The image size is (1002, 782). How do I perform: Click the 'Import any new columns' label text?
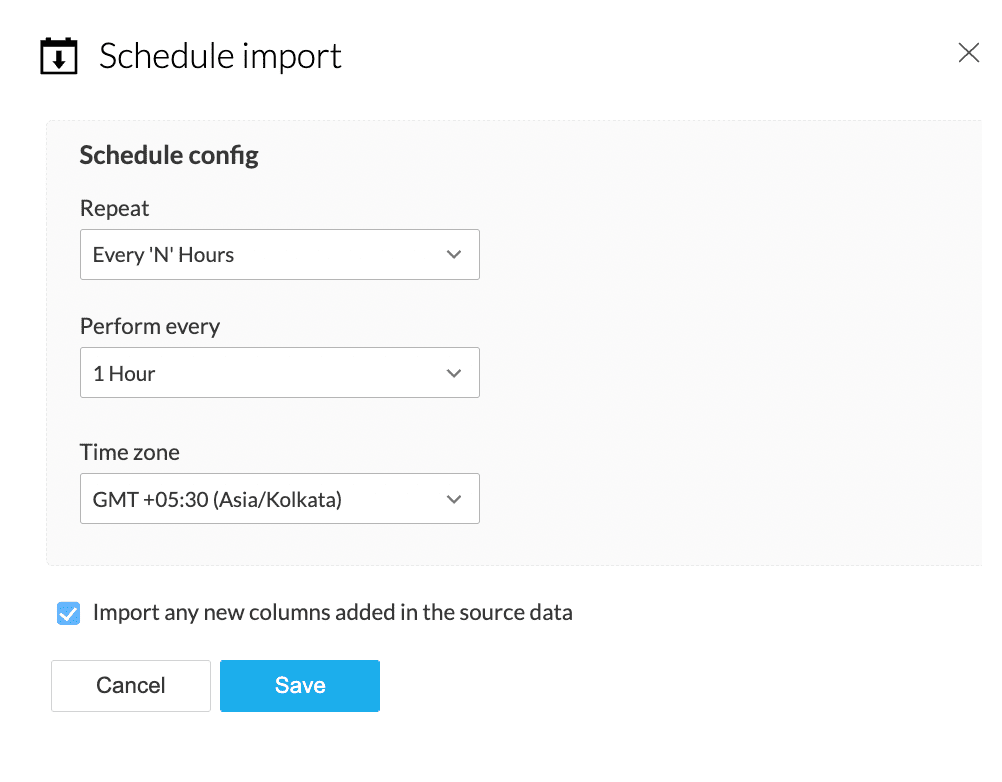pyautogui.click(x=332, y=612)
